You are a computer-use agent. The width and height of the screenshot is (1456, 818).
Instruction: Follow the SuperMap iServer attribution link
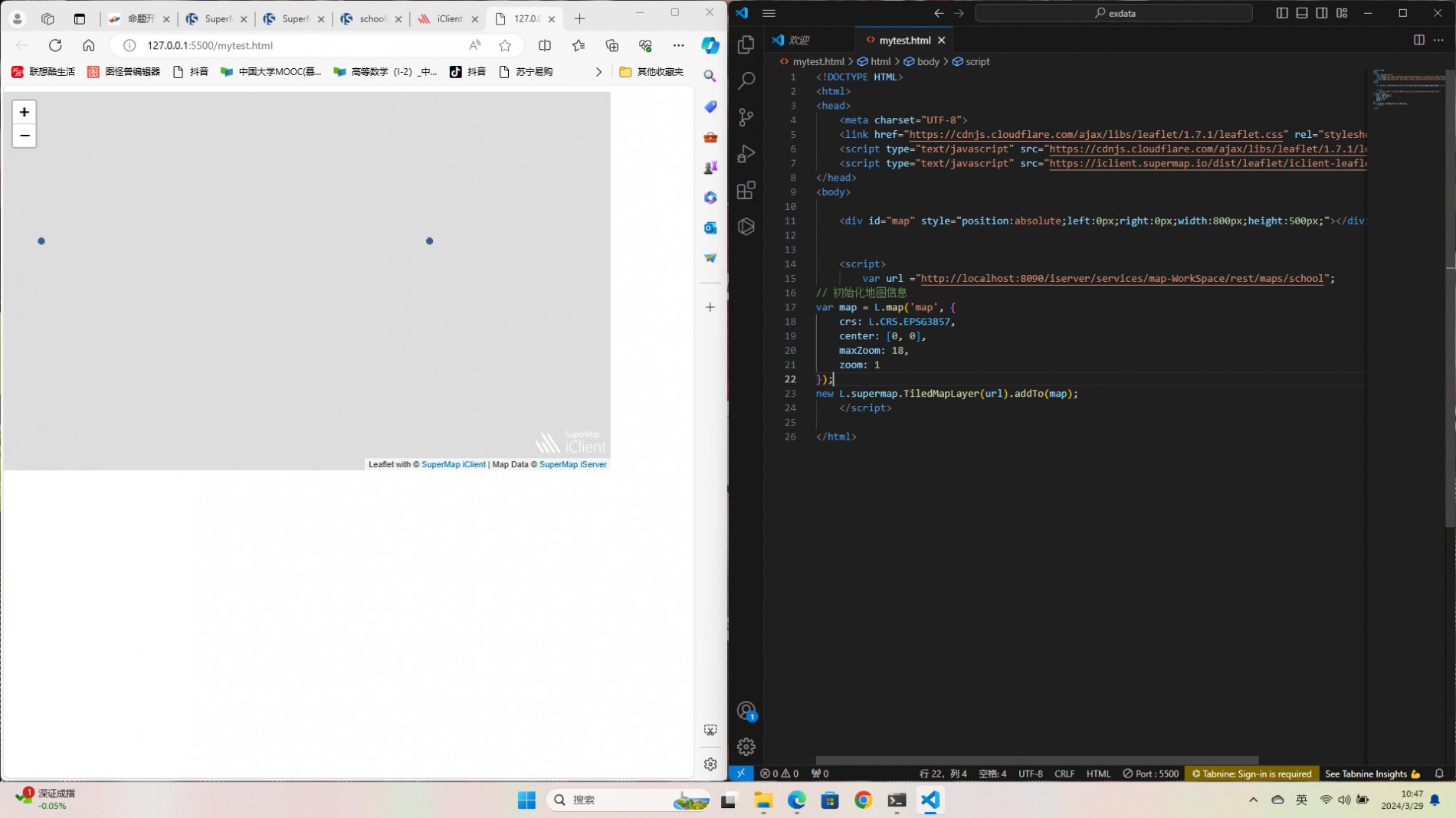[x=572, y=464]
